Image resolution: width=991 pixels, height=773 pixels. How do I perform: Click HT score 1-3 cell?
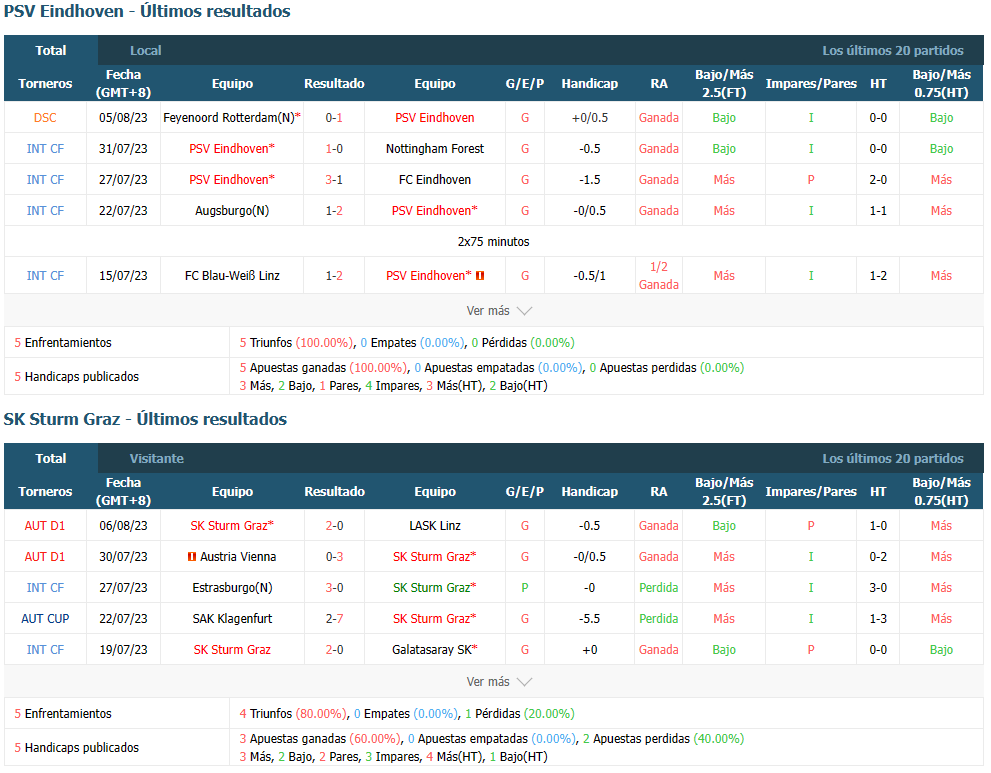(x=878, y=619)
